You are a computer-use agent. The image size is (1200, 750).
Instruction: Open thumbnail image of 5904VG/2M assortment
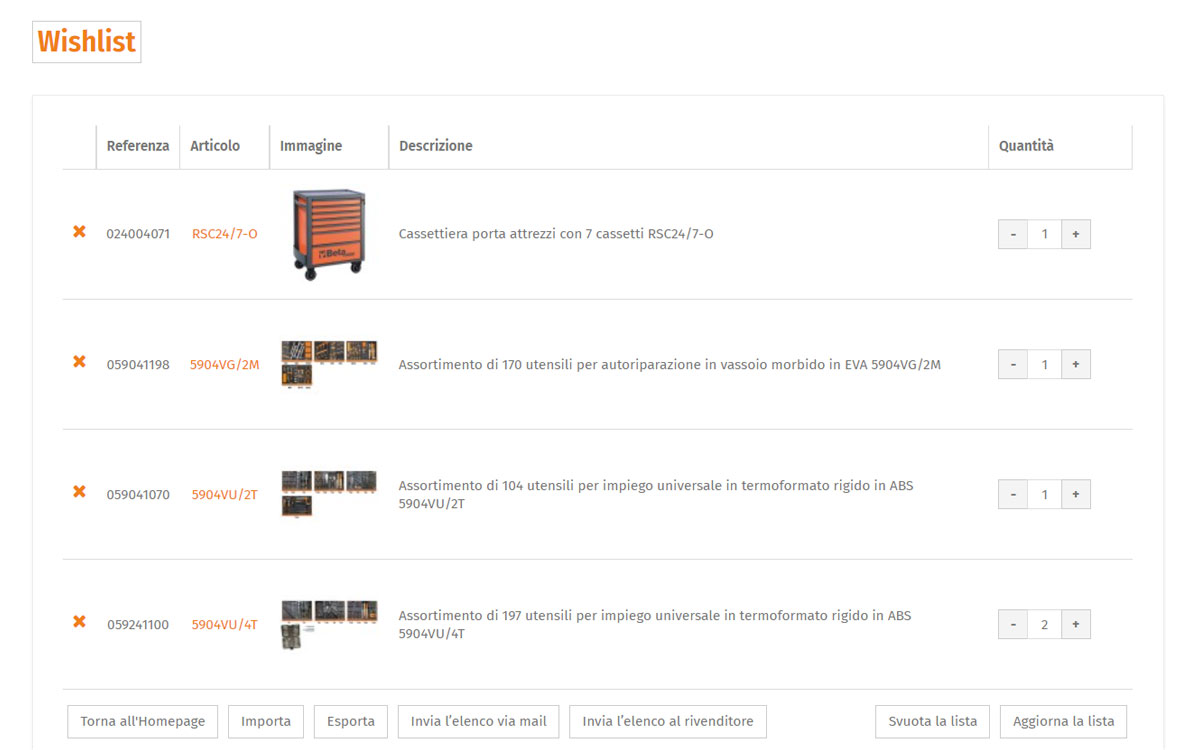click(x=329, y=364)
